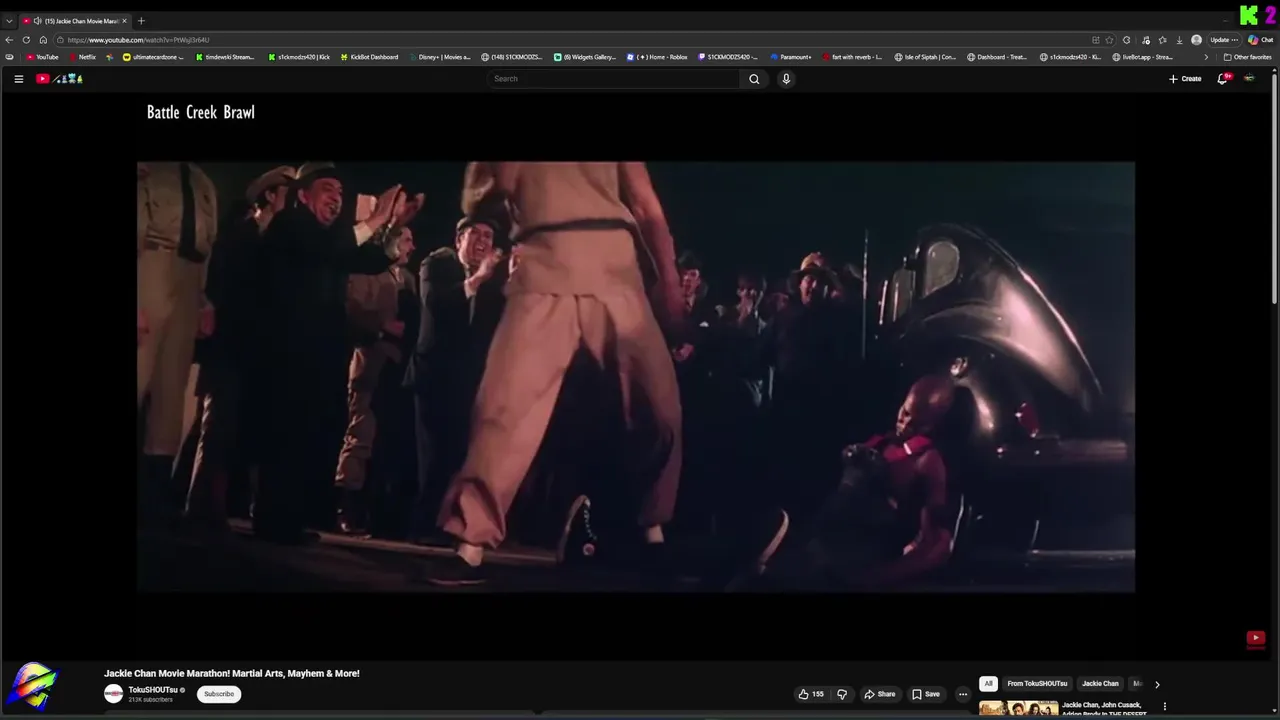Open the Netflix bookmark

click(82, 57)
